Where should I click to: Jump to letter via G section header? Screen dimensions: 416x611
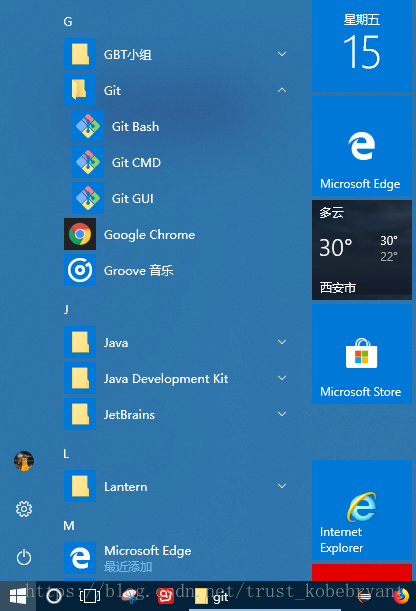tap(68, 21)
